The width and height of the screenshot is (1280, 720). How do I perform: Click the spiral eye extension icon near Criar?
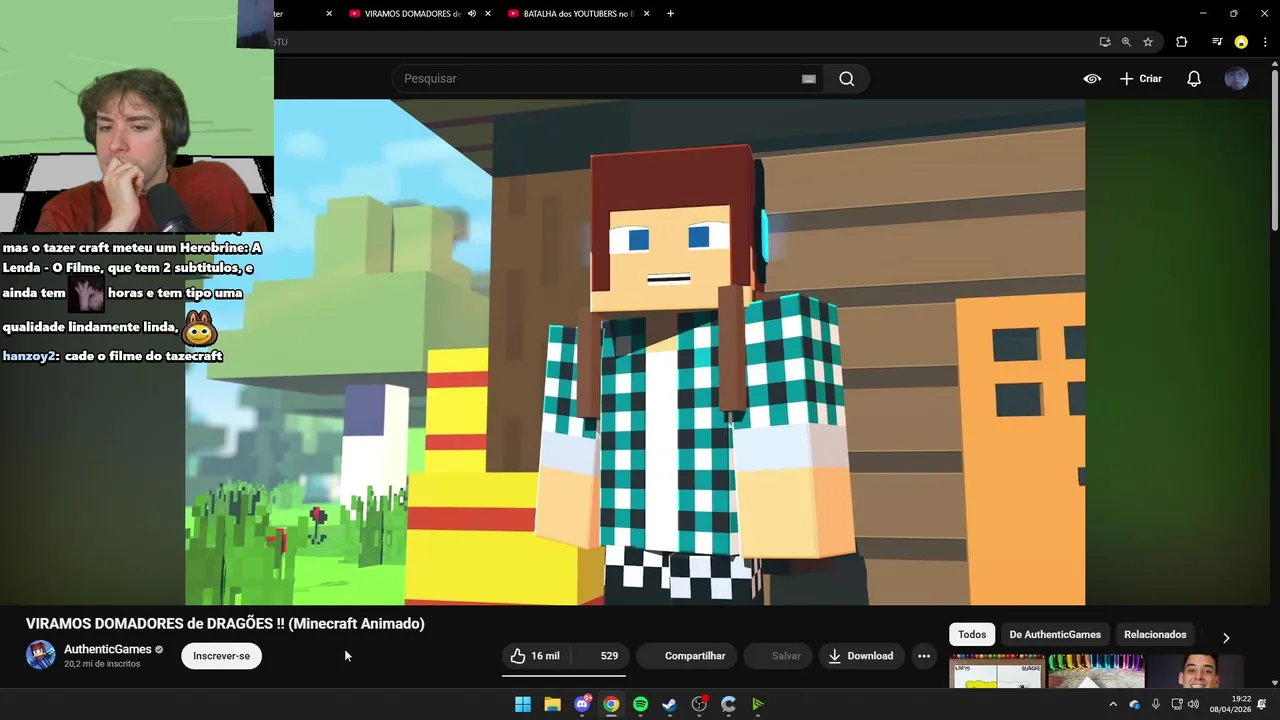(1092, 79)
